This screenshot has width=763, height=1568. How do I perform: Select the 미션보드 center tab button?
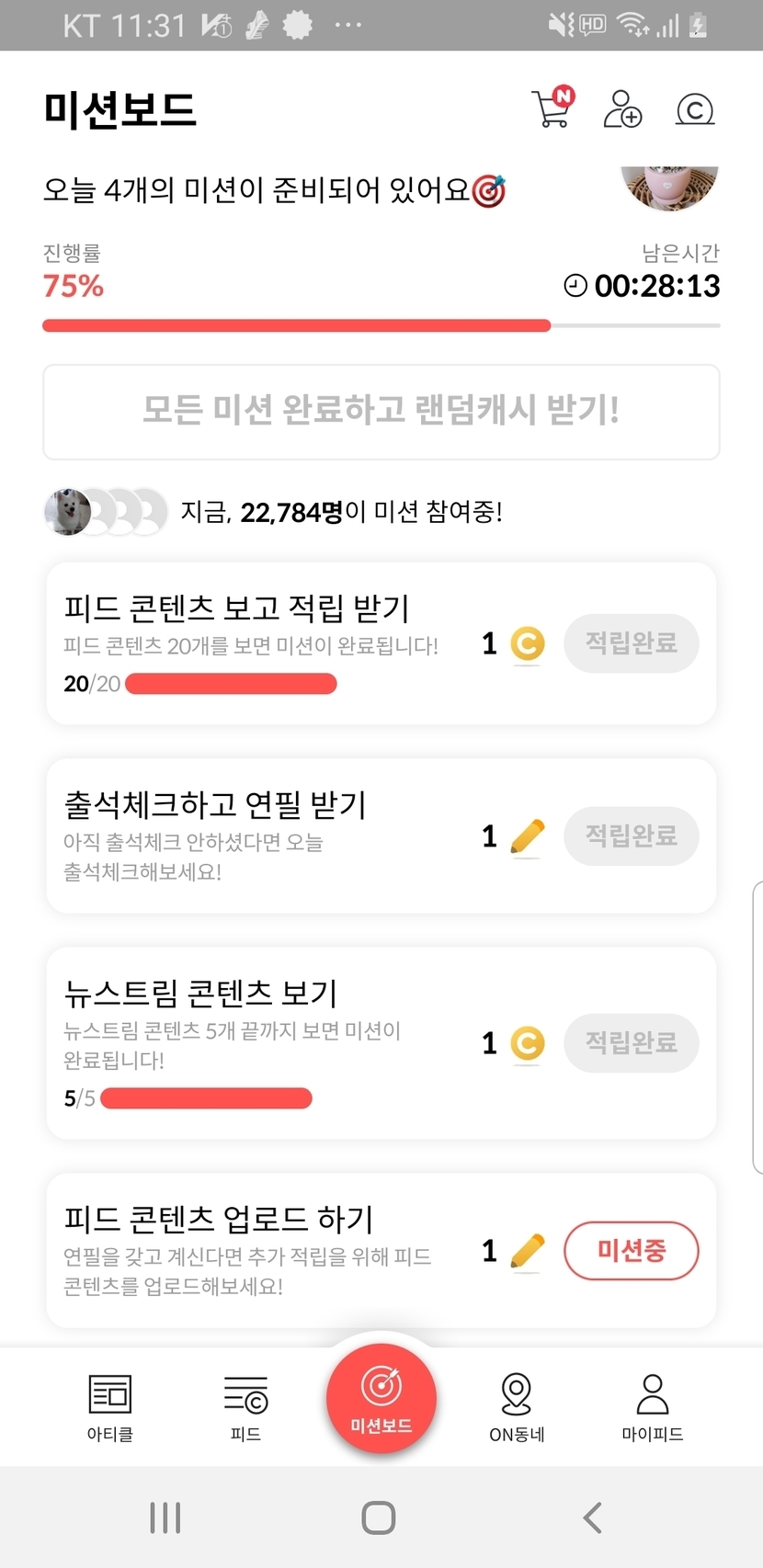pos(381,1399)
